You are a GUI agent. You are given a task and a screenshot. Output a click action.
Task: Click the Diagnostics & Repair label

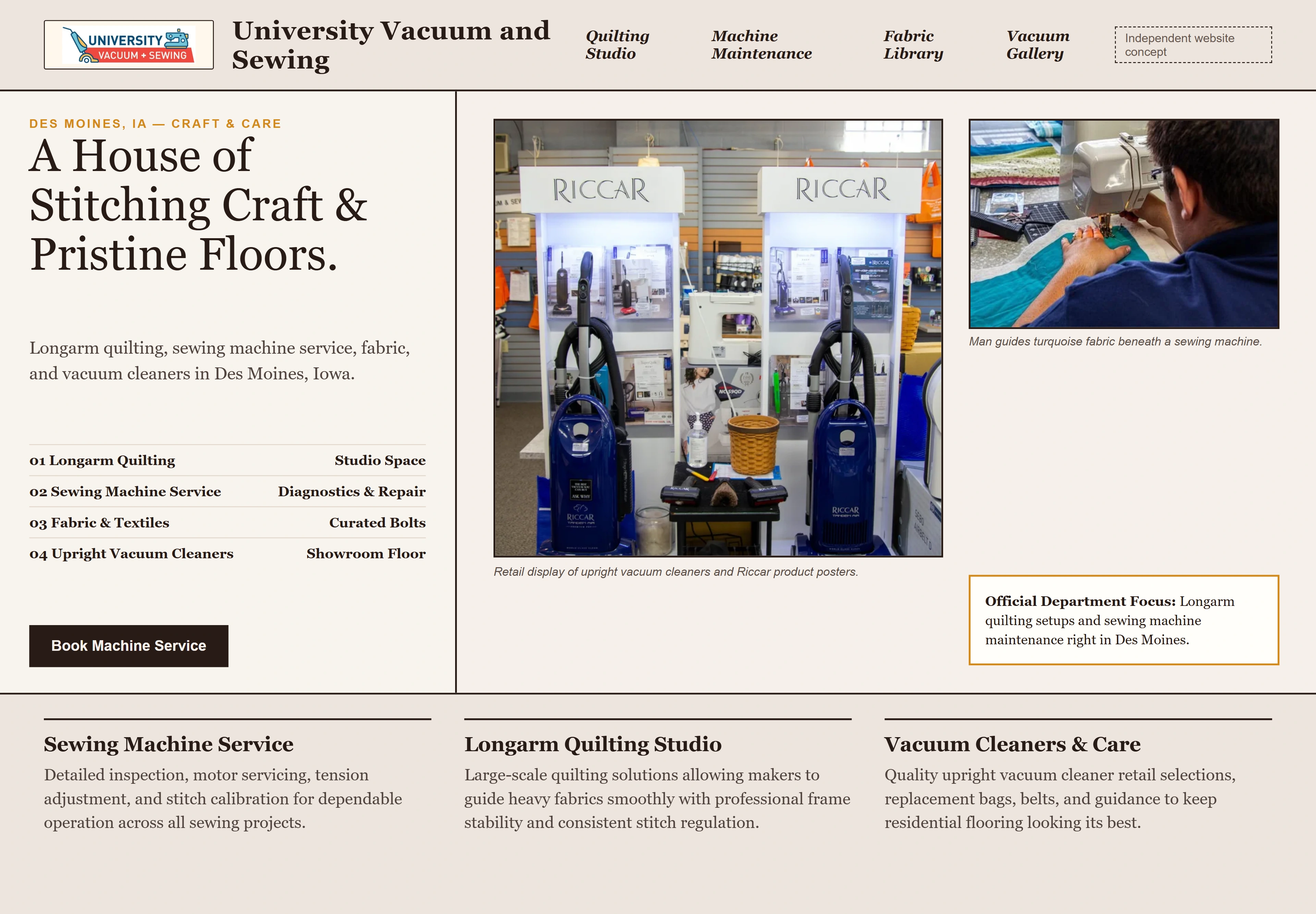click(x=352, y=491)
